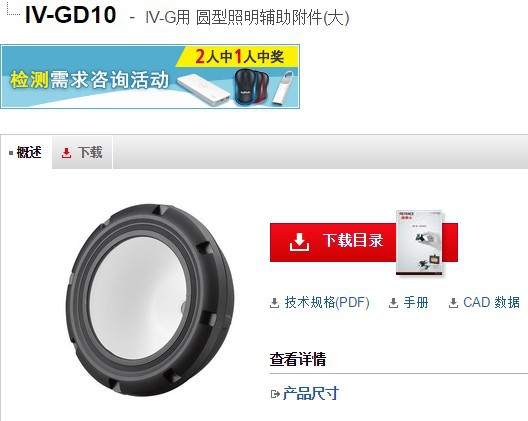
Task: Switch to the 下载 download tab
Action: click(x=82, y=153)
